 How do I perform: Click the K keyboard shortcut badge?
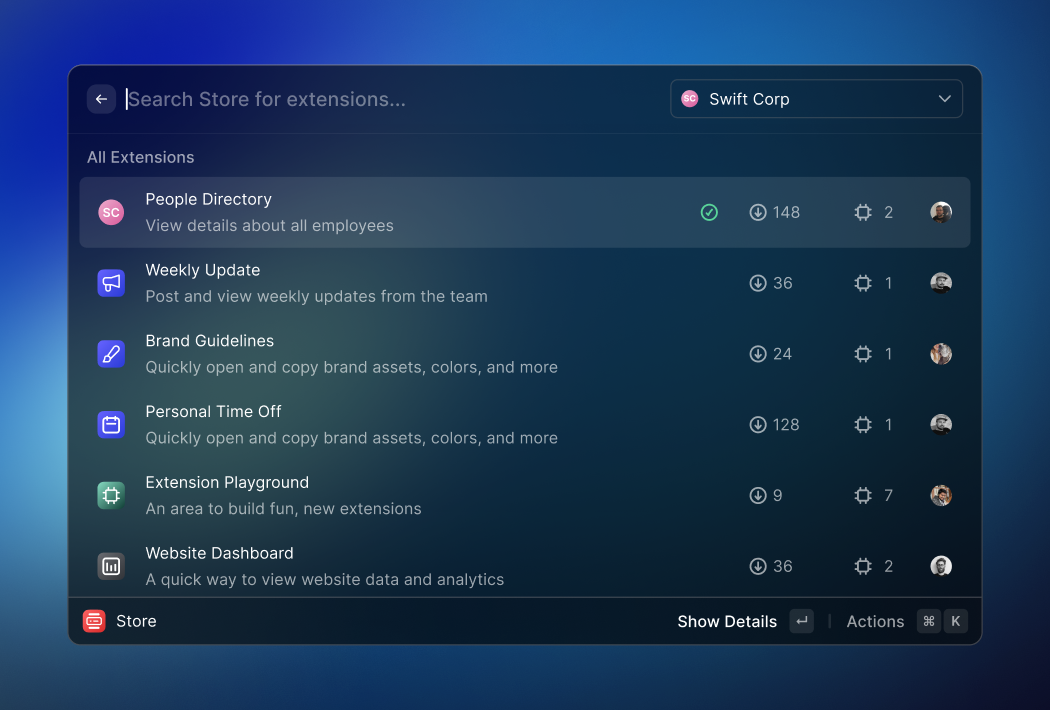(956, 621)
